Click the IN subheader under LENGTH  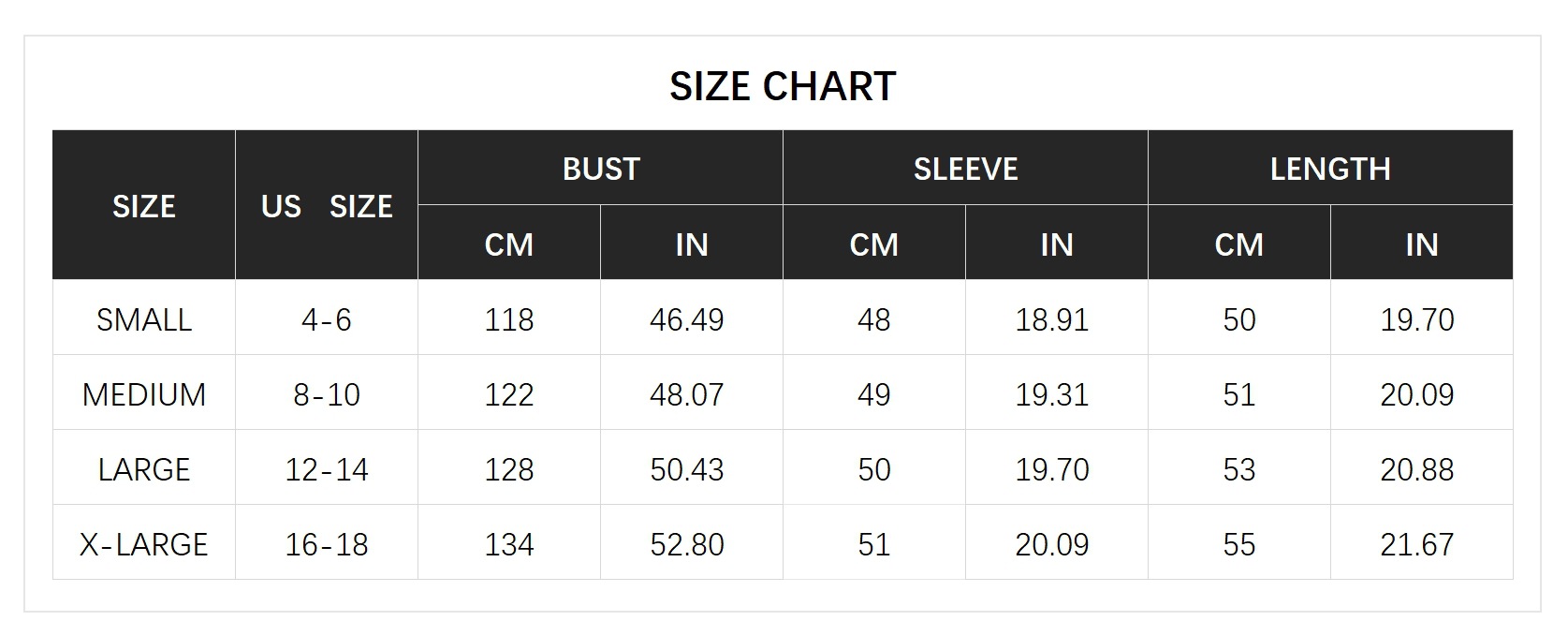coord(1421,244)
